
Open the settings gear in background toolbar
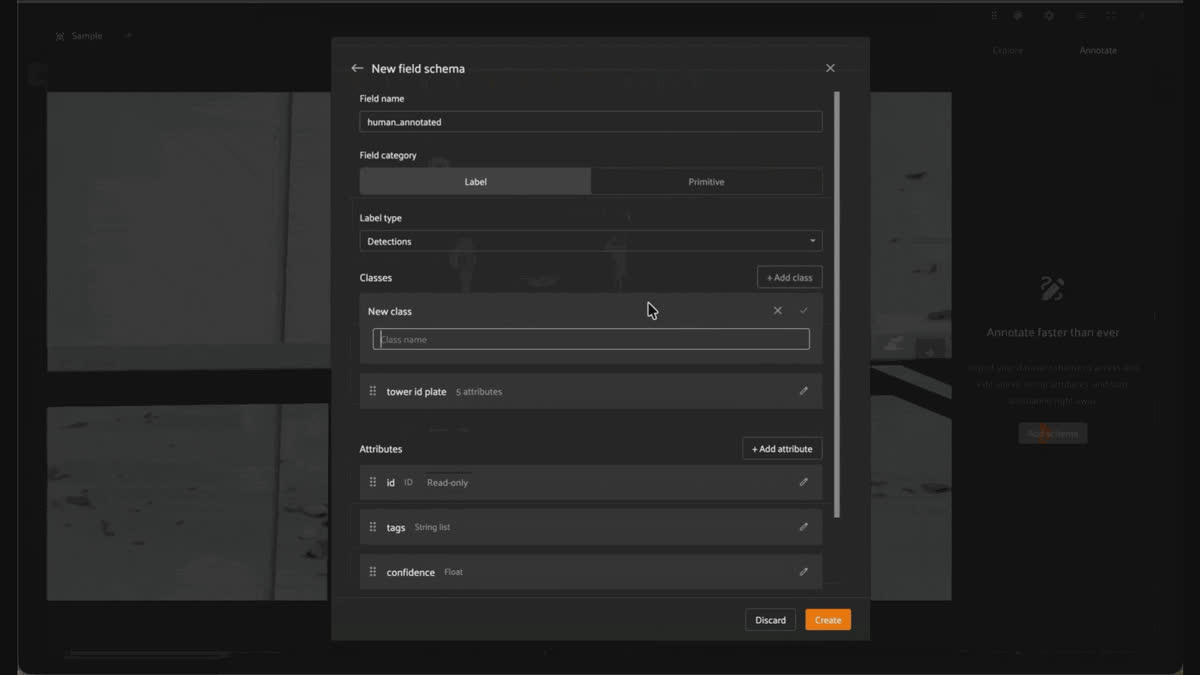click(x=1049, y=16)
